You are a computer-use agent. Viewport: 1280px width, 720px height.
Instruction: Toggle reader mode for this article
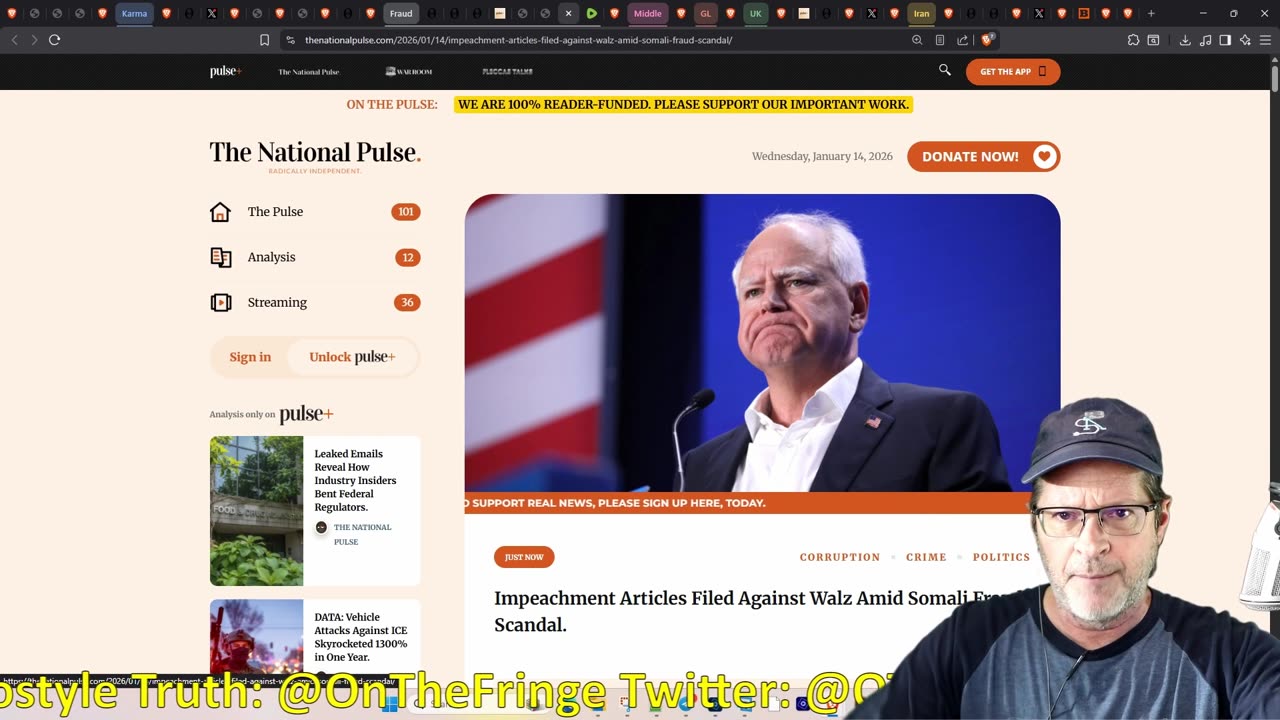coord(940,40)
